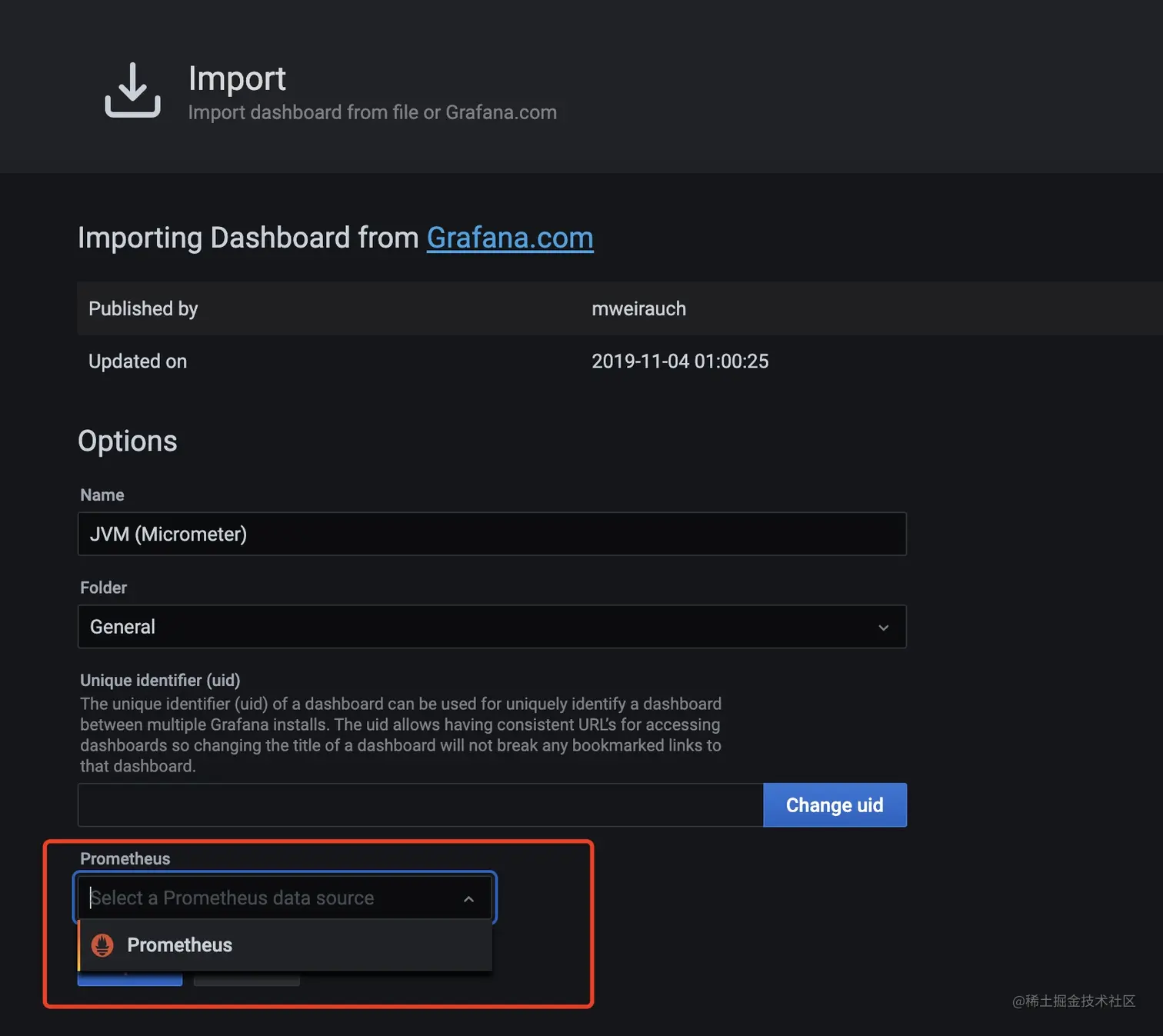Focus the Select a Prometheus data source box

pos(285,898)
